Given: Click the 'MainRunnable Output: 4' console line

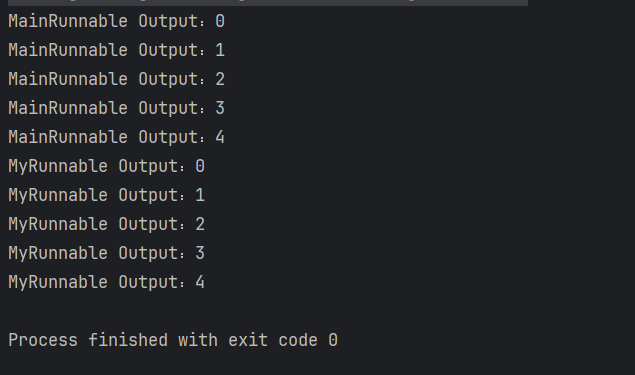Looking at the screenshot, I should pyautogui.click(x=117, y=137).
